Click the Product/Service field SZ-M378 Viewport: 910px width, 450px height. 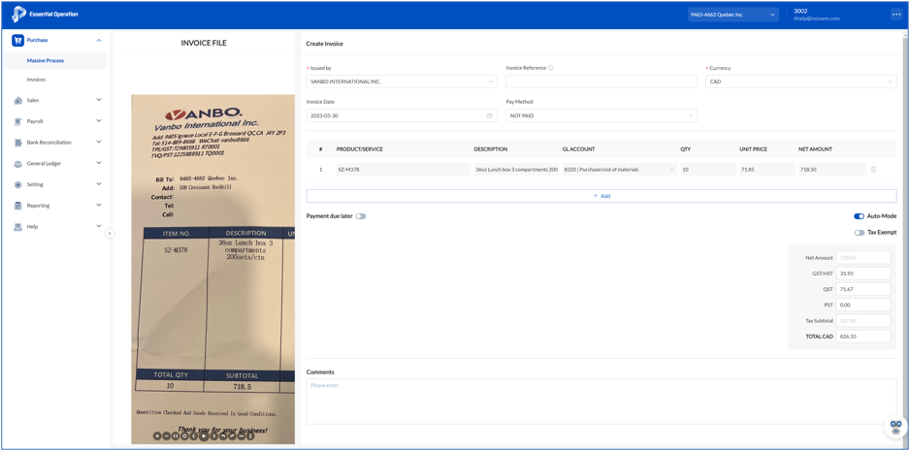[x=403, y=170]
